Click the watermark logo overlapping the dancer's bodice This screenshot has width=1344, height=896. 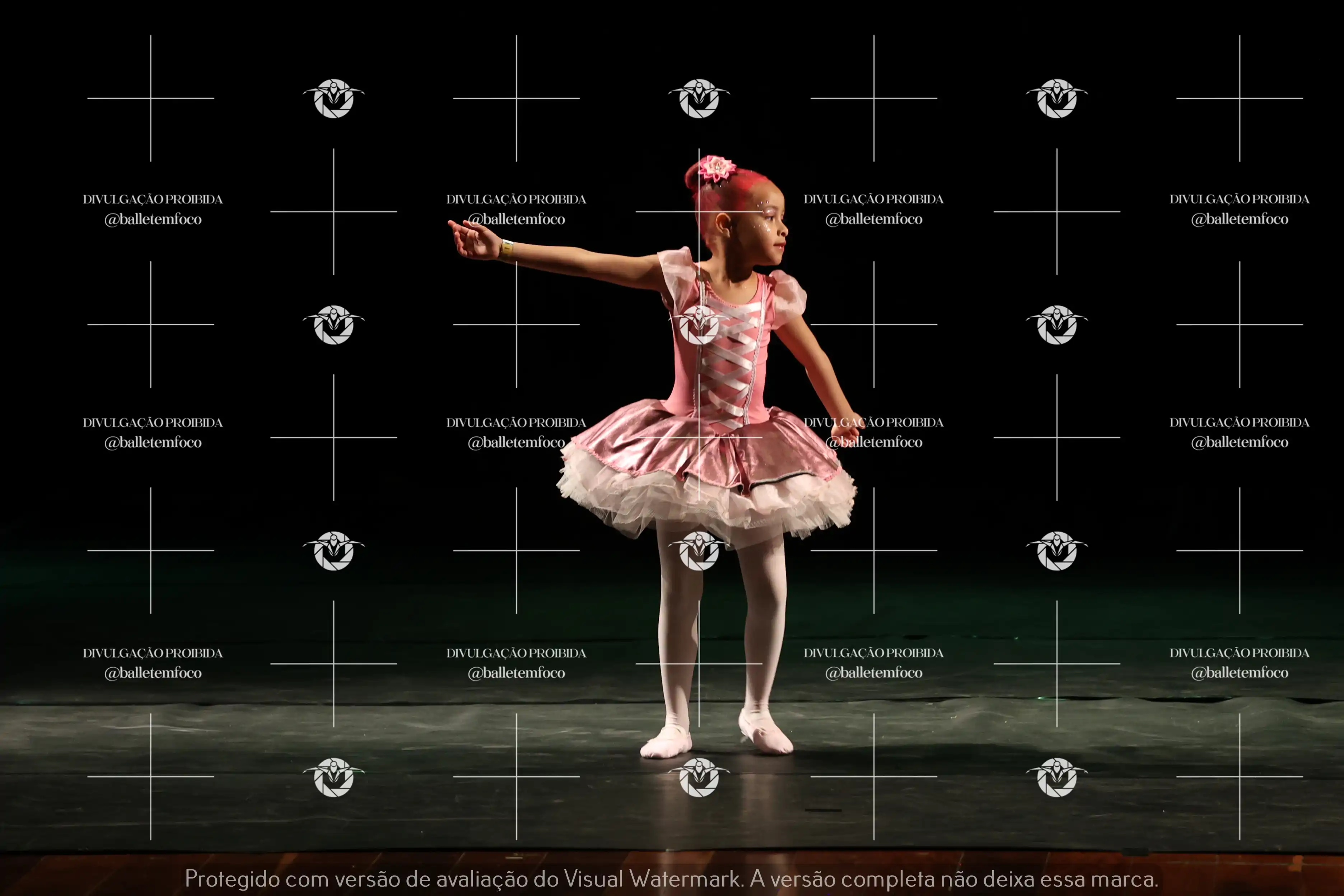[699, 325]
